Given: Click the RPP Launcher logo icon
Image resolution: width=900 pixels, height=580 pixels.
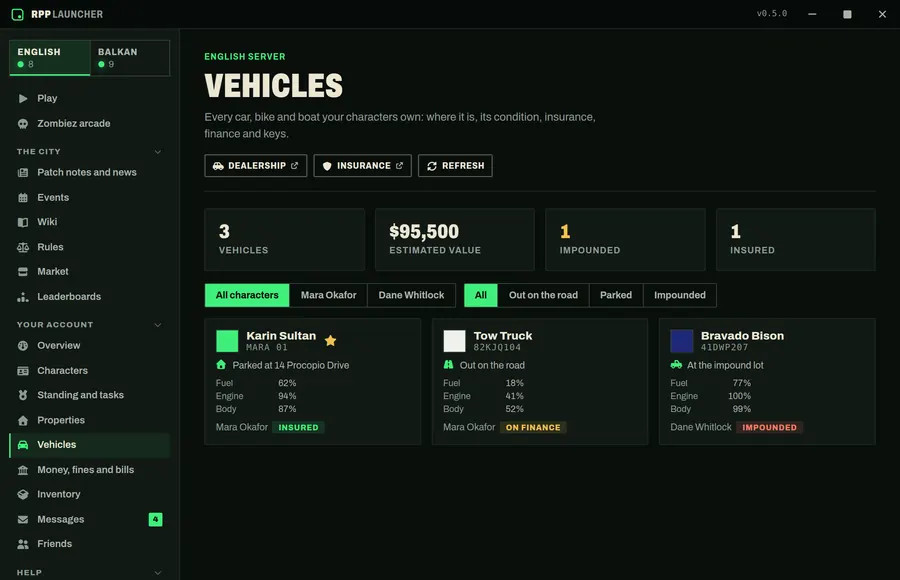Looking at the screenshot, I should tap(17, 14).
